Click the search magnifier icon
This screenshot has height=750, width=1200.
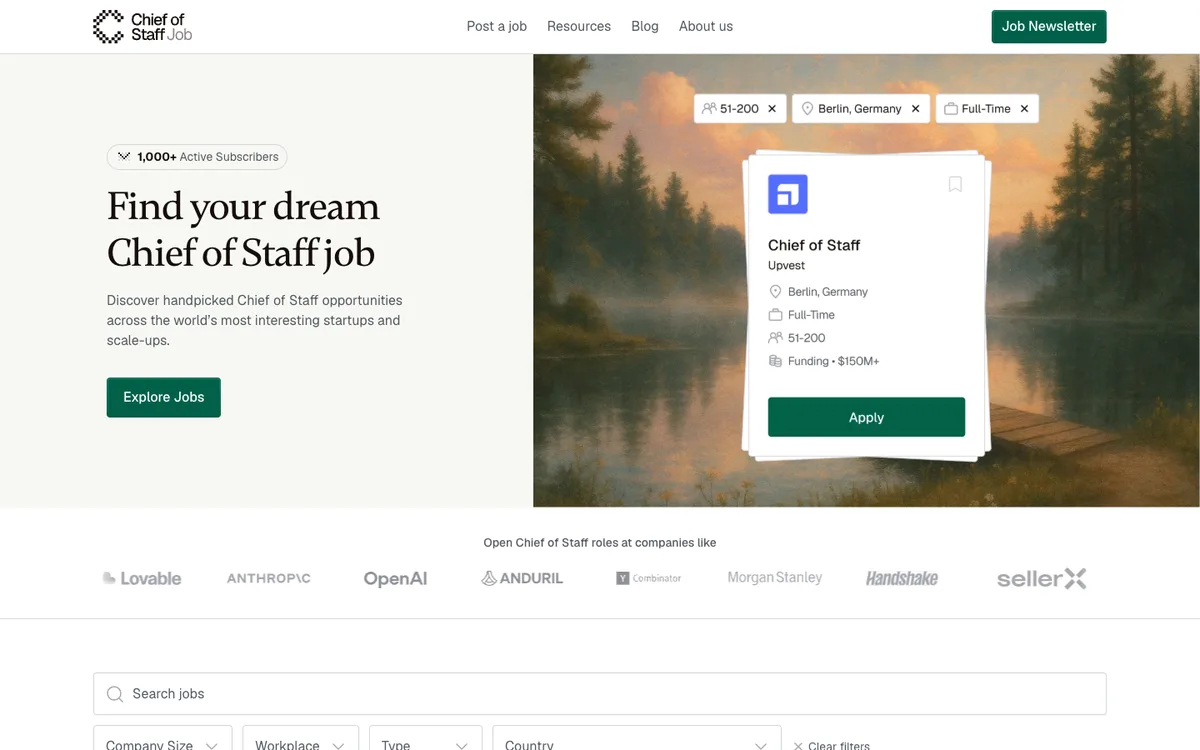(117, 694)
